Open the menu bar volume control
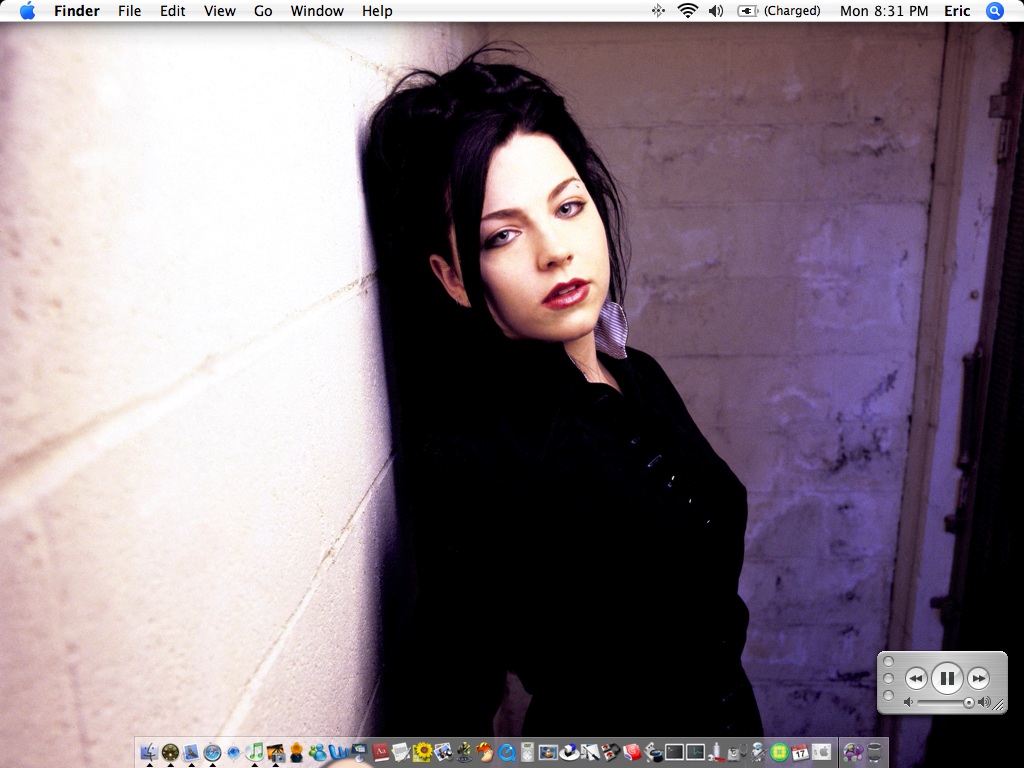1024x768 pixels. click(x=716, y=10)
